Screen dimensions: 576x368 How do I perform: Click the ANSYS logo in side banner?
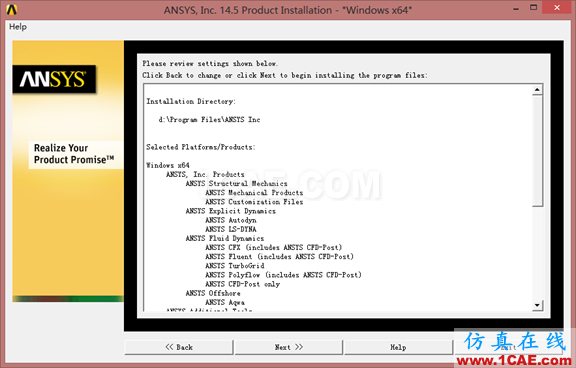pos(54,79)
